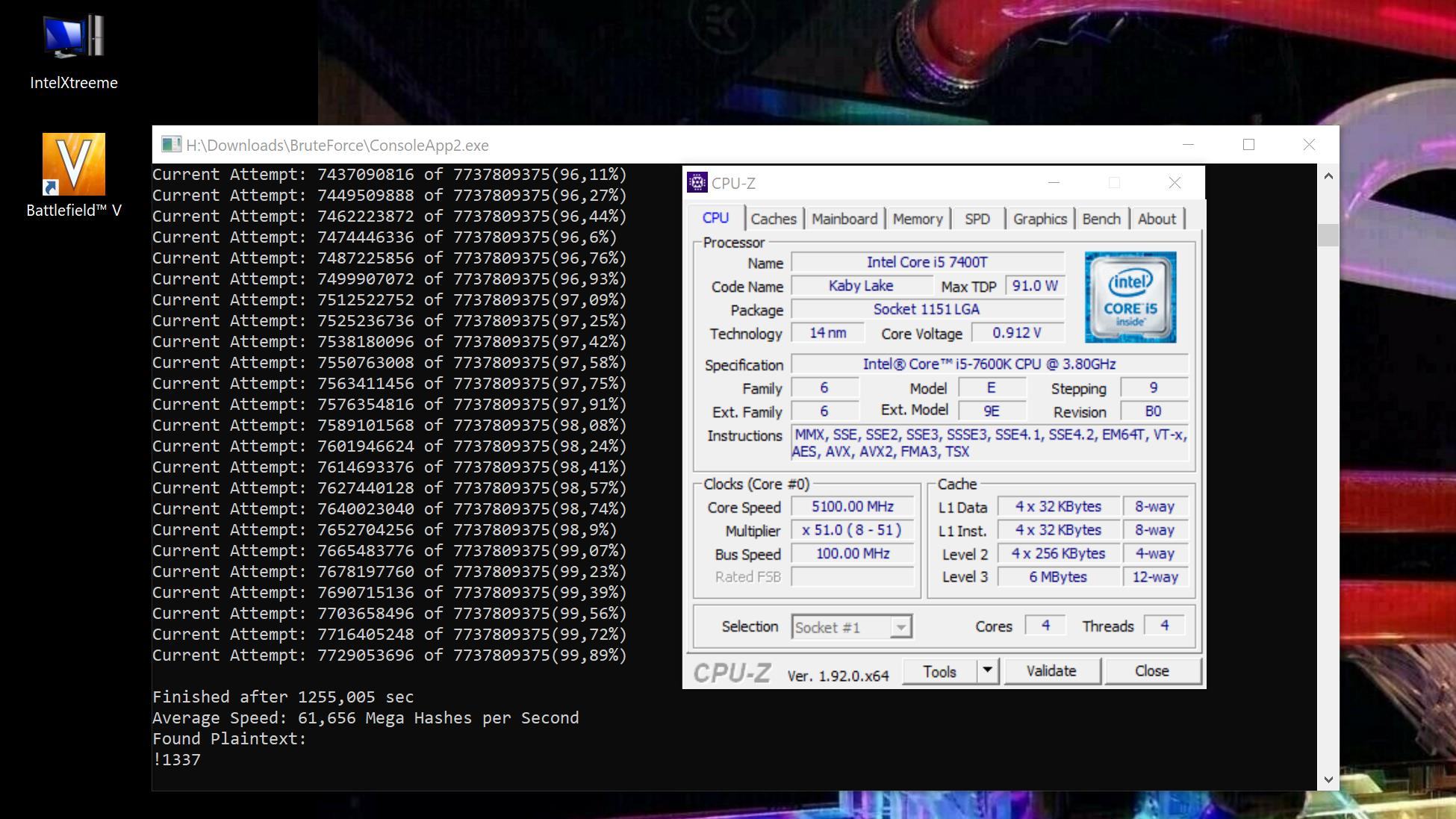This screenshot has width=1456, height=819.
Task: Click the Level 3 cache 6 MBytes value
Action: tap(1058, 577)
